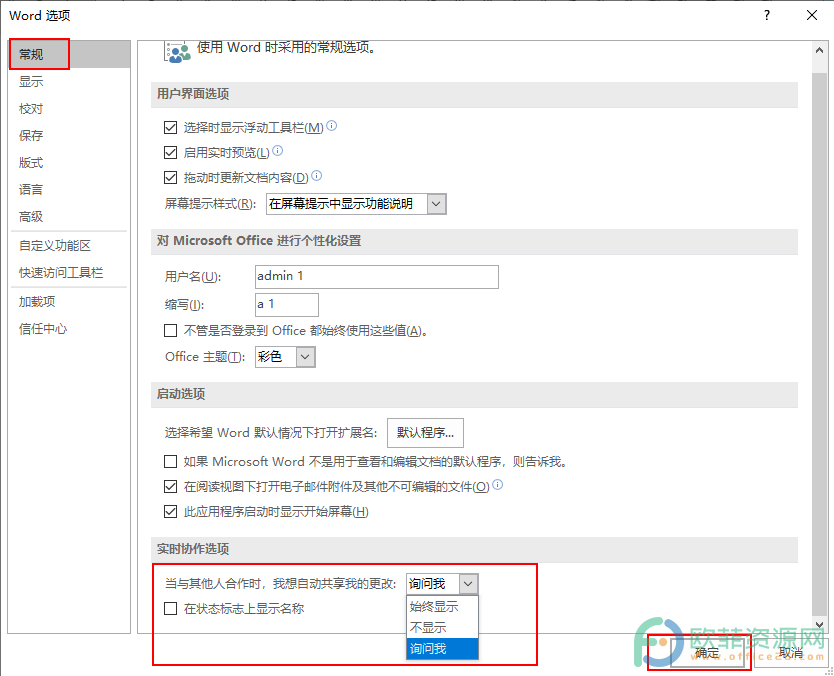Check 如果 Microsoft Word 不是默认程序则告诉我
The height and width of the screenshot is (676, 834).
170,462
